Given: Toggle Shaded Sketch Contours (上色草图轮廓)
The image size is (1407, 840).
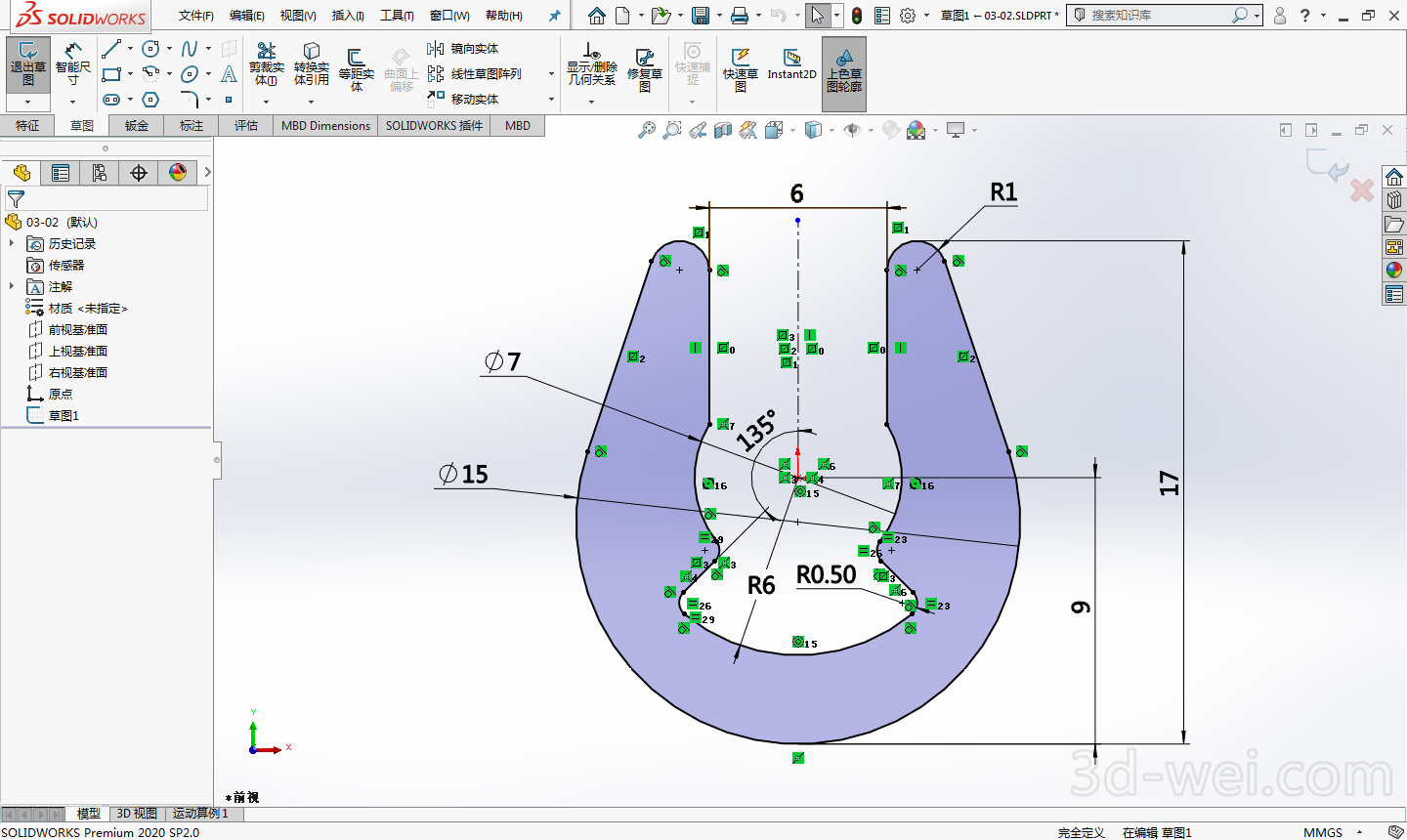Looking at the screenshot, I should point(843,70).
